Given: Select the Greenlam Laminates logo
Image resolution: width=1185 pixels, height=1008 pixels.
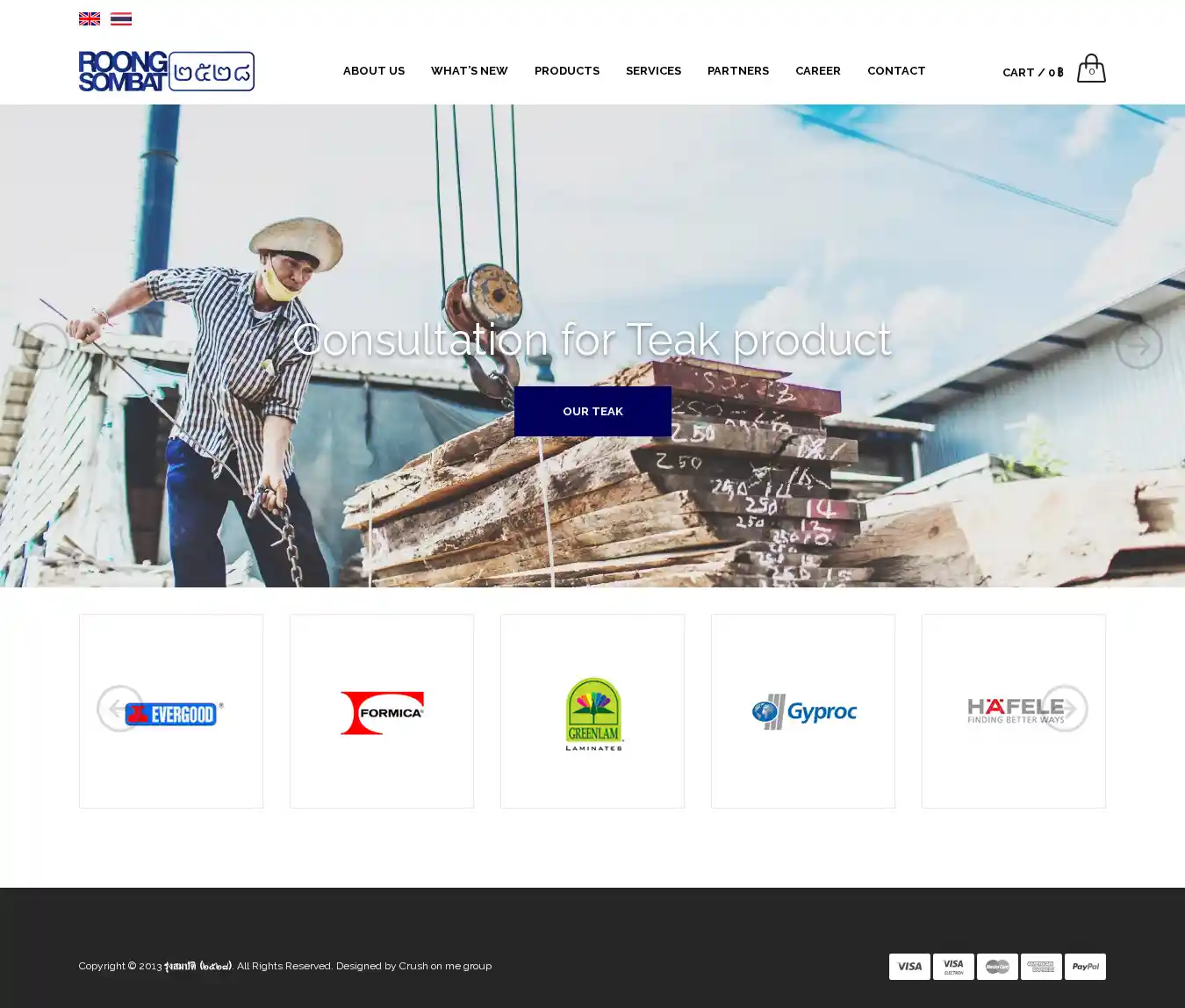Looking at the screenshot, I should pyautogui.click(x=593, y=713).
